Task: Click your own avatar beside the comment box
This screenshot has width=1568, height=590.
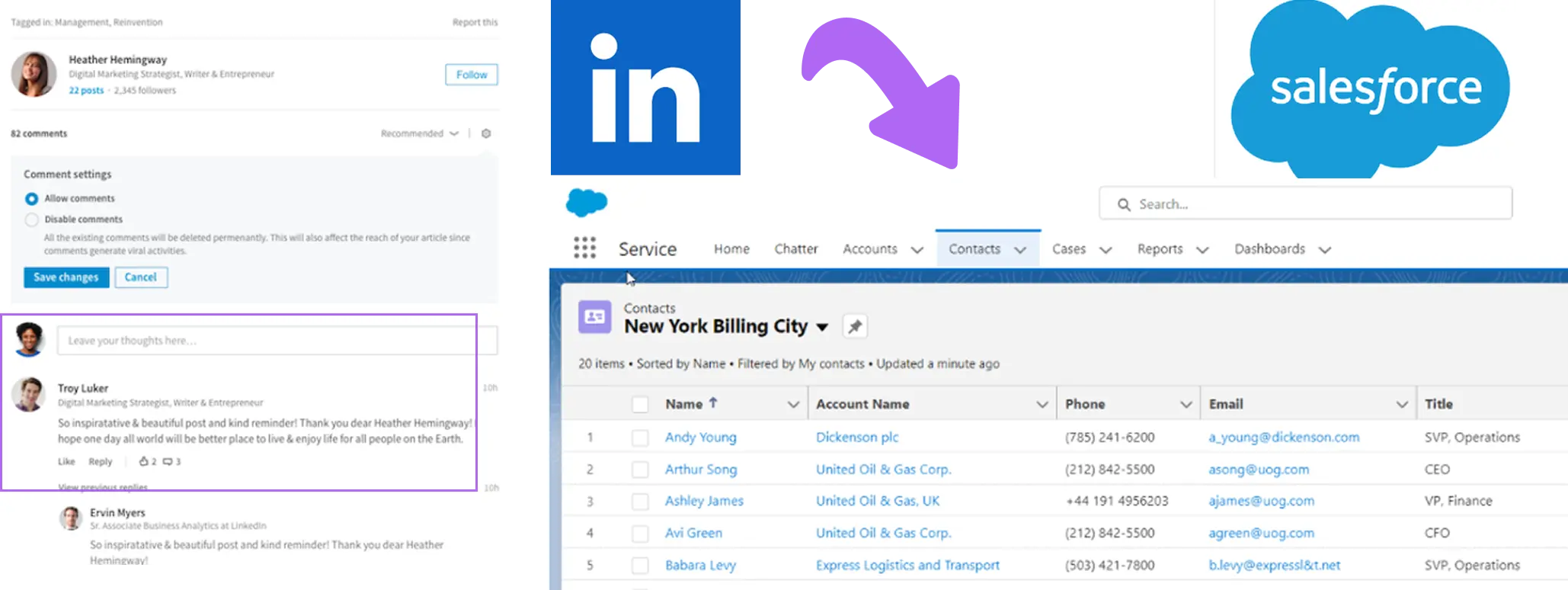Action: [29, 339]
